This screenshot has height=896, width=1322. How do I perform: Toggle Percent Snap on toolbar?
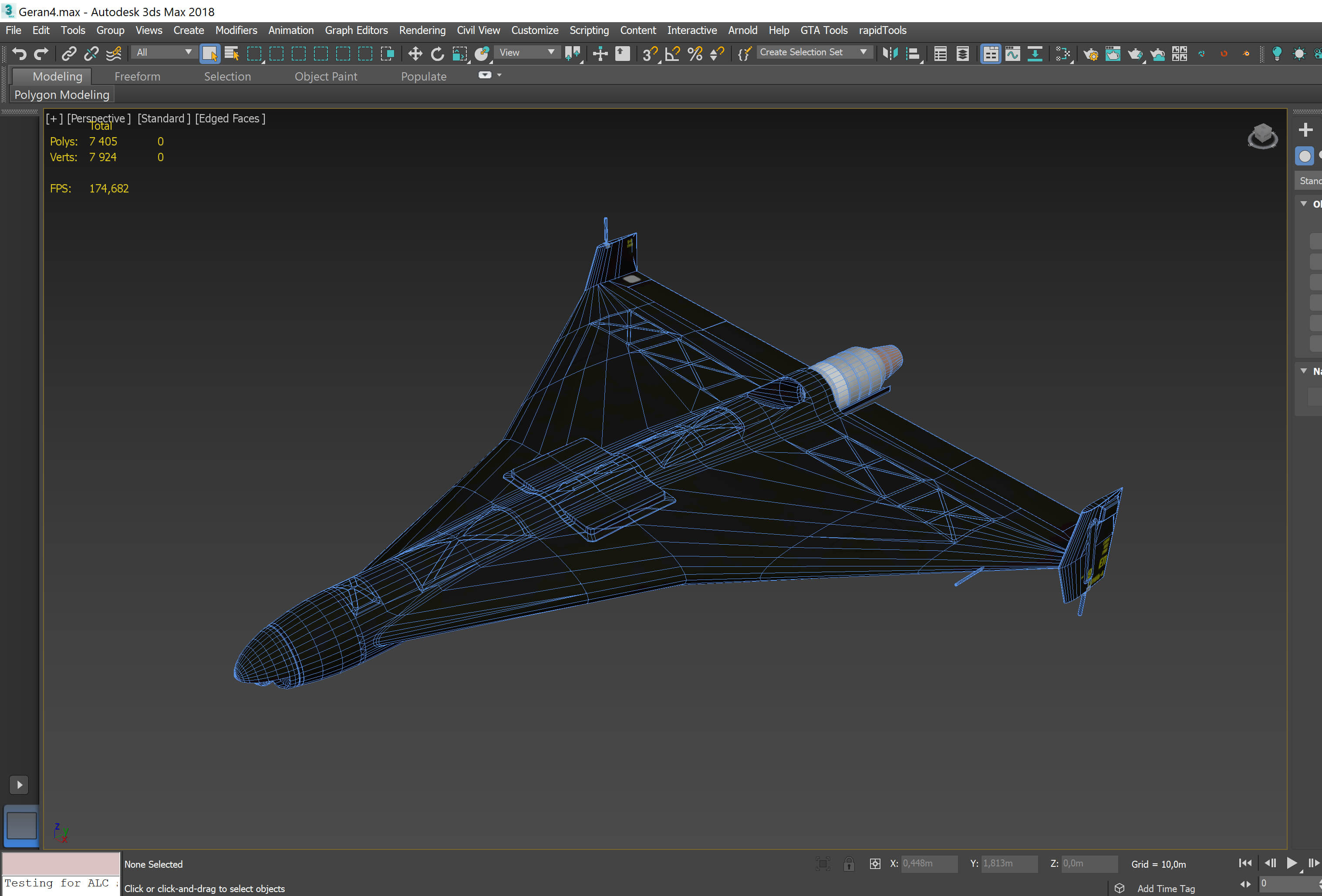click(695, 54)
